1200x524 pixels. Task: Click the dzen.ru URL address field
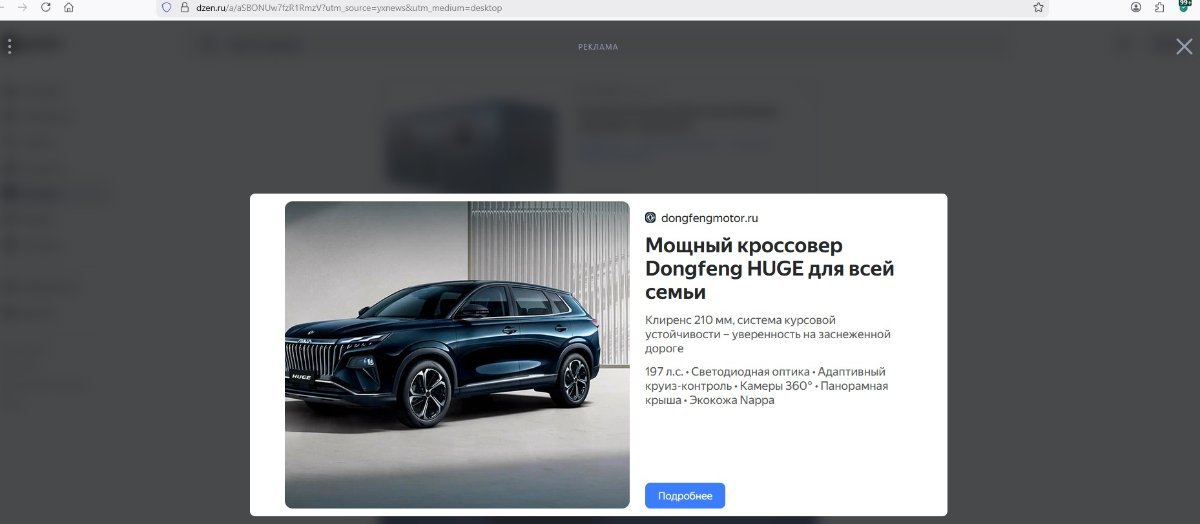[600, 7]
